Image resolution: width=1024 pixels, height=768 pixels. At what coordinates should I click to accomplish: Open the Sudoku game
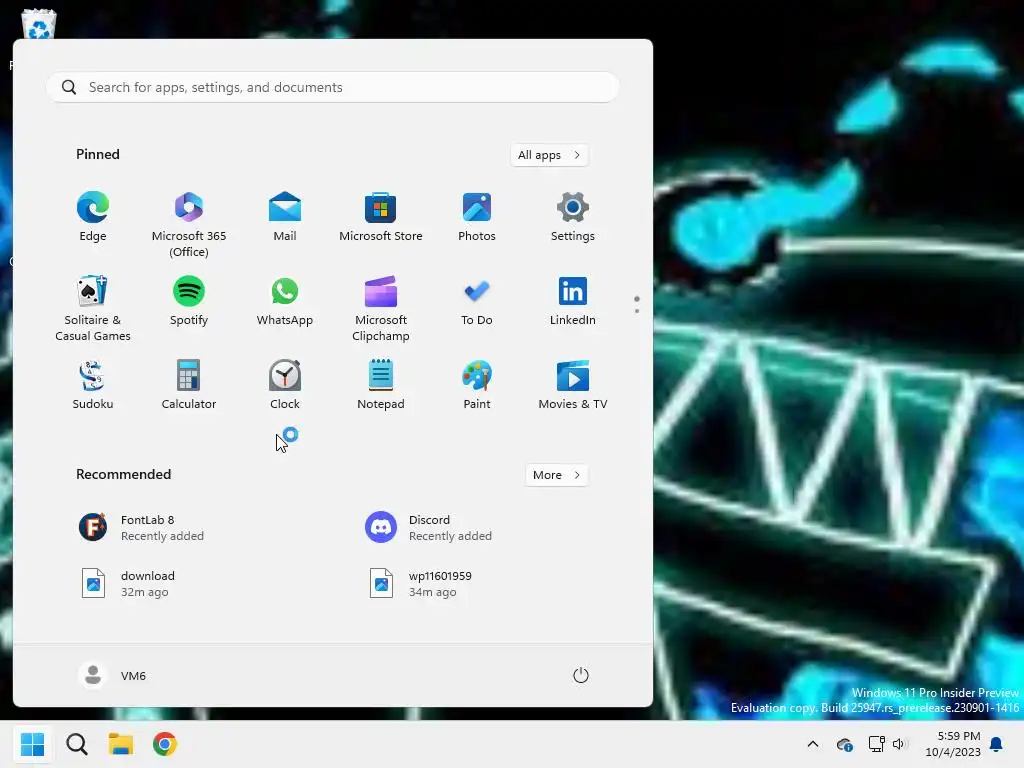tap(93, 385)
